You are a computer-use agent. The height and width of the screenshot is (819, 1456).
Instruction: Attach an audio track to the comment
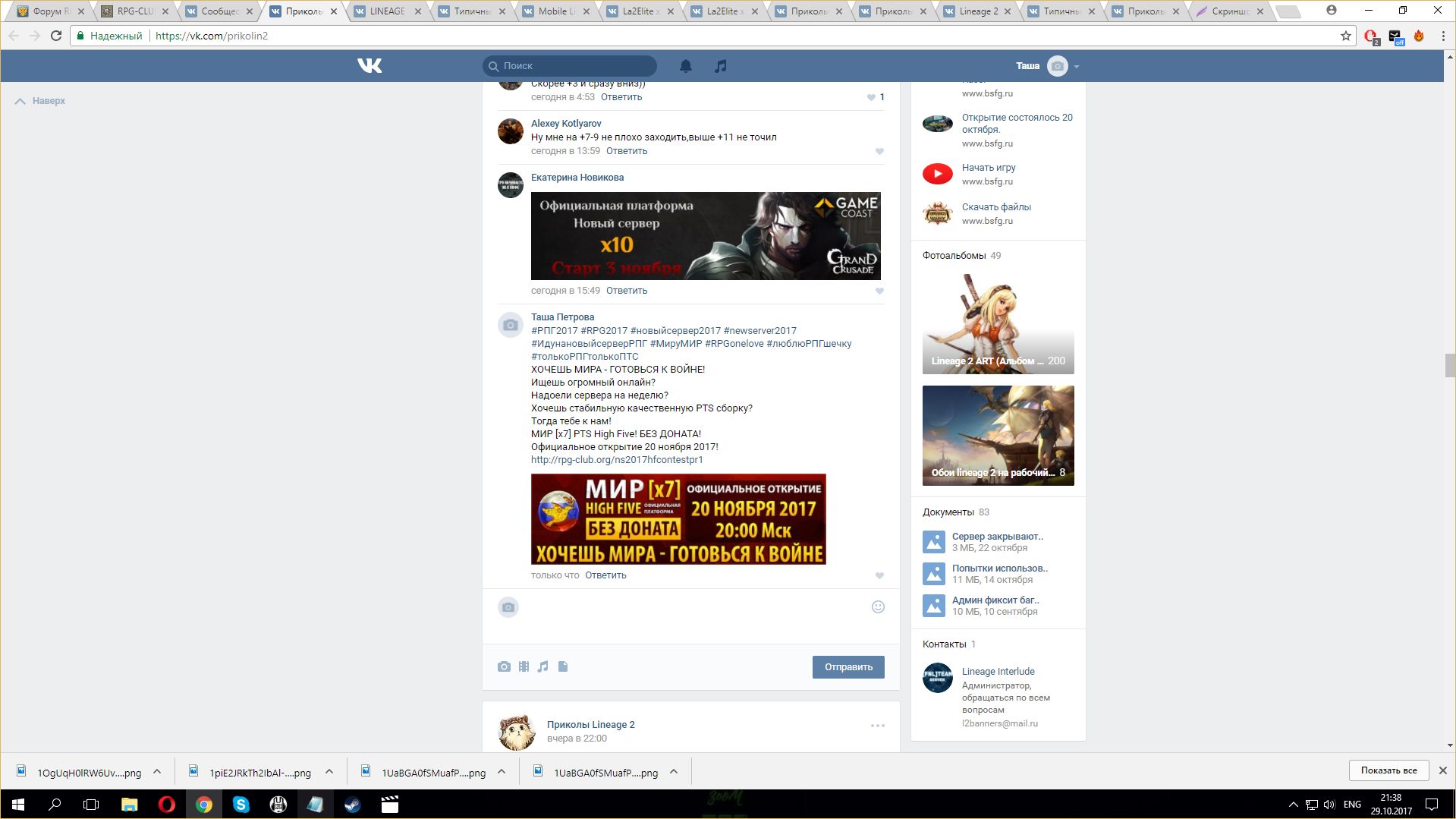(x=543, y=666)
